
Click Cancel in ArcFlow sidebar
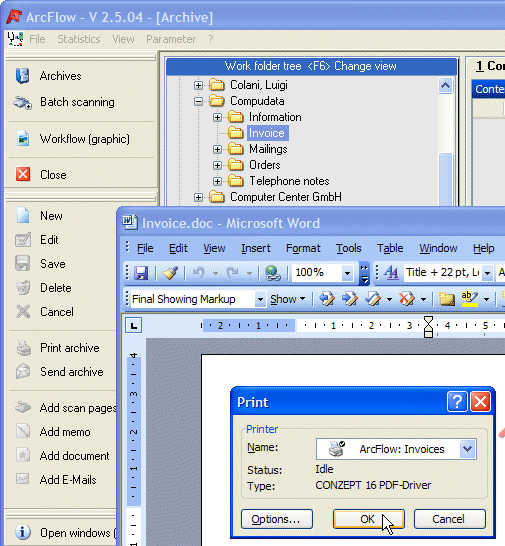tap(56, 312)
